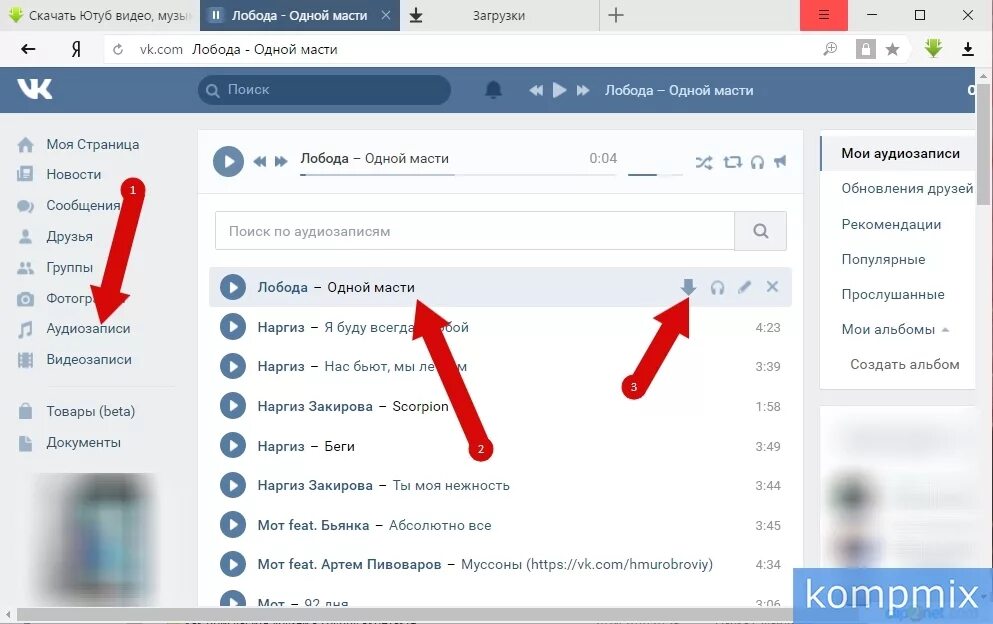993x624 pixels.
Task: Edit the Лобода – Одной масти track
Action: [x=745, y=287]
